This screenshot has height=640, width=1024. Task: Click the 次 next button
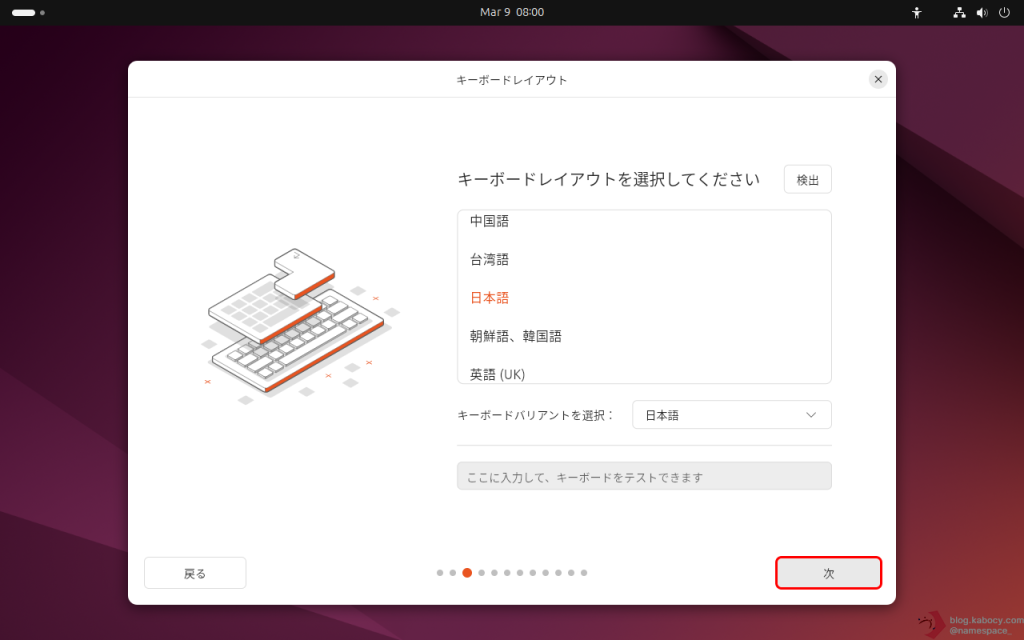pos(828,573)
